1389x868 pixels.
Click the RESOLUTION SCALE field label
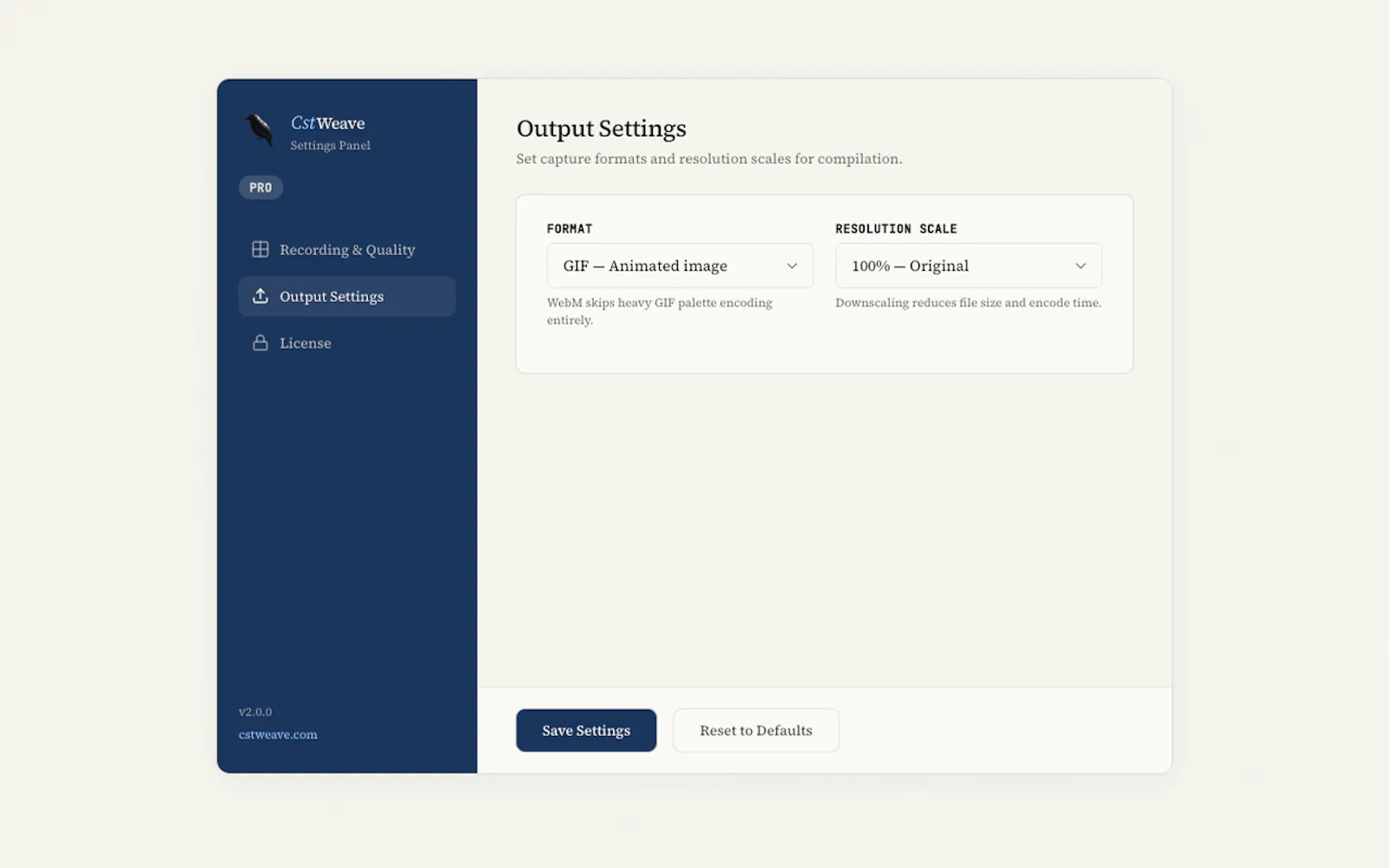(896, 228)
